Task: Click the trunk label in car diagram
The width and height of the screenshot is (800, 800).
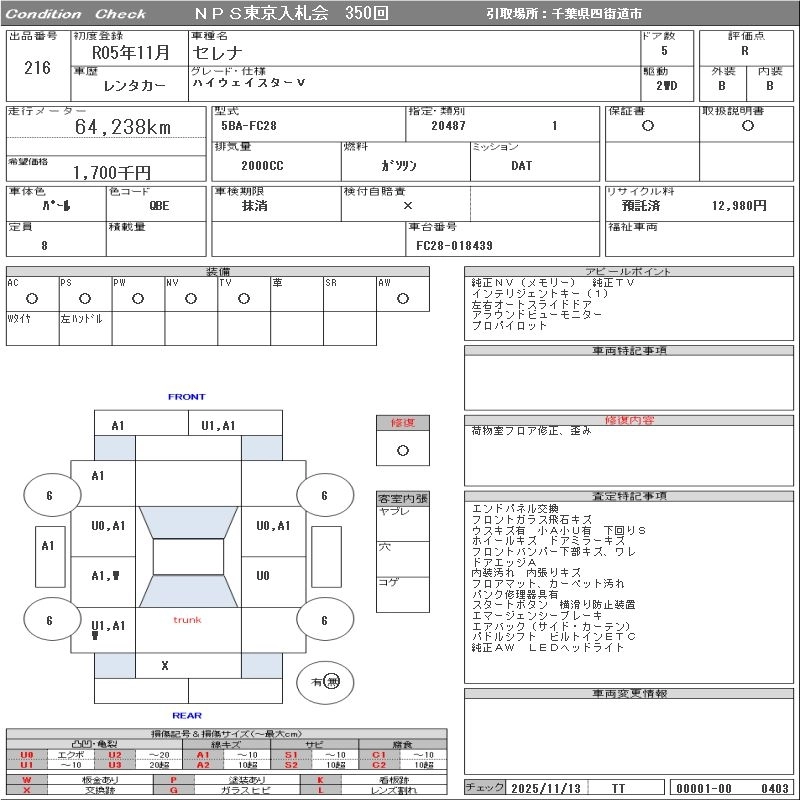Action: (187, 620)
